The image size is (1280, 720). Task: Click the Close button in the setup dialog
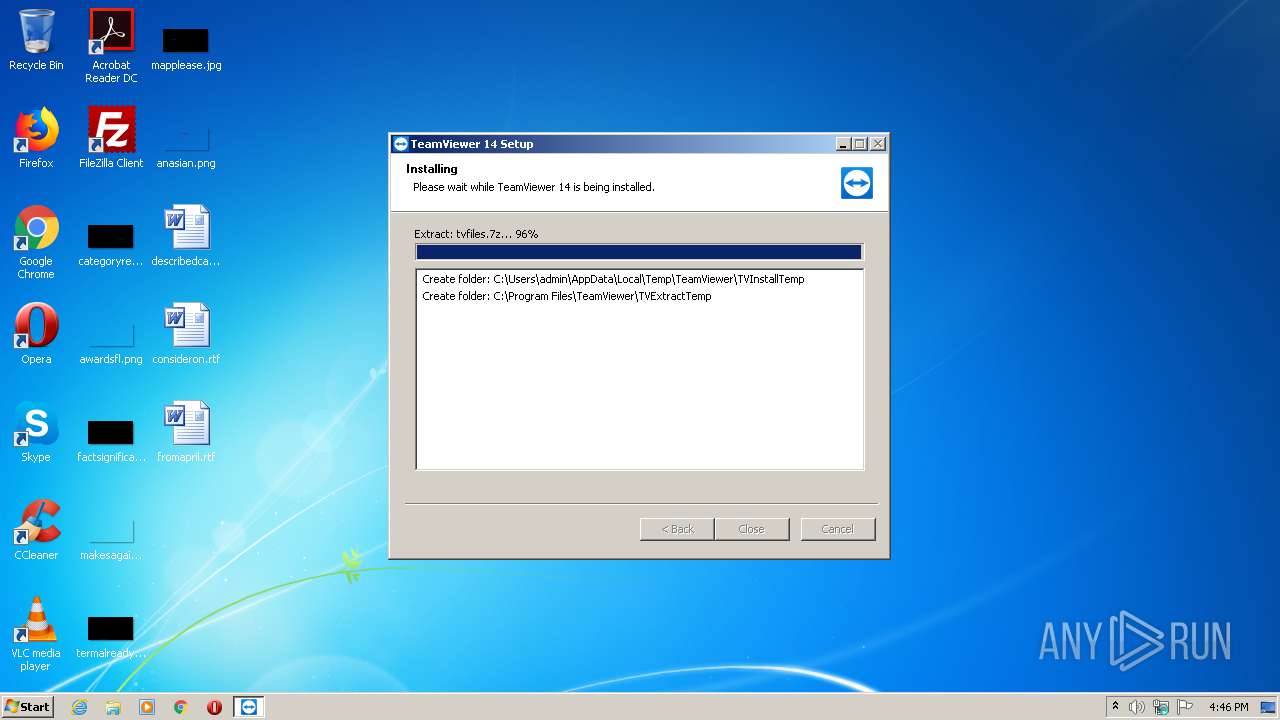tap(751, 529)
